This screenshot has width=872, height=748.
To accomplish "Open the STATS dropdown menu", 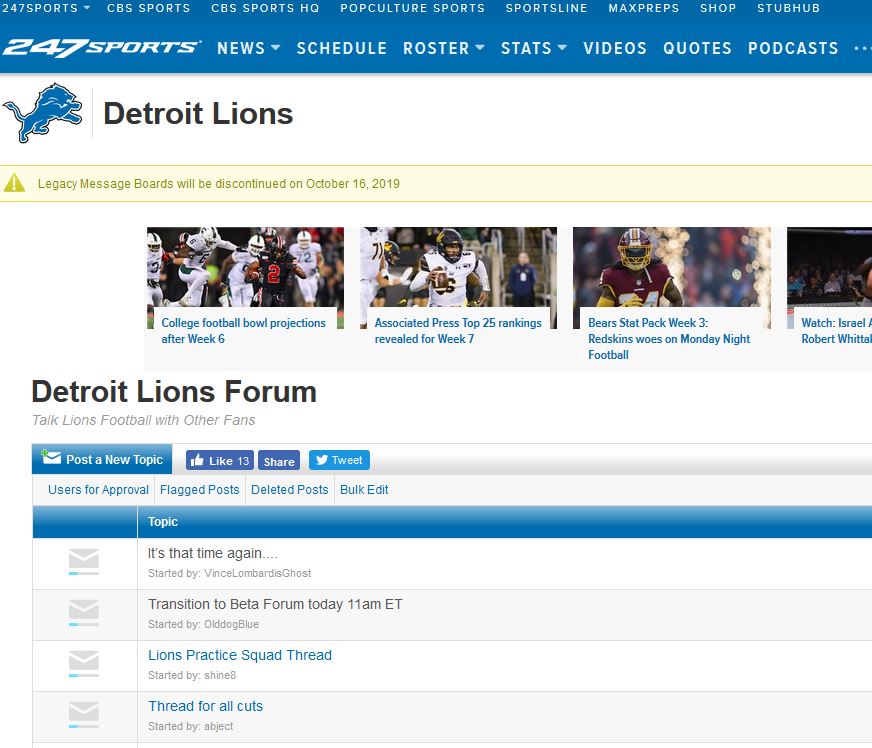I will 533,48.
